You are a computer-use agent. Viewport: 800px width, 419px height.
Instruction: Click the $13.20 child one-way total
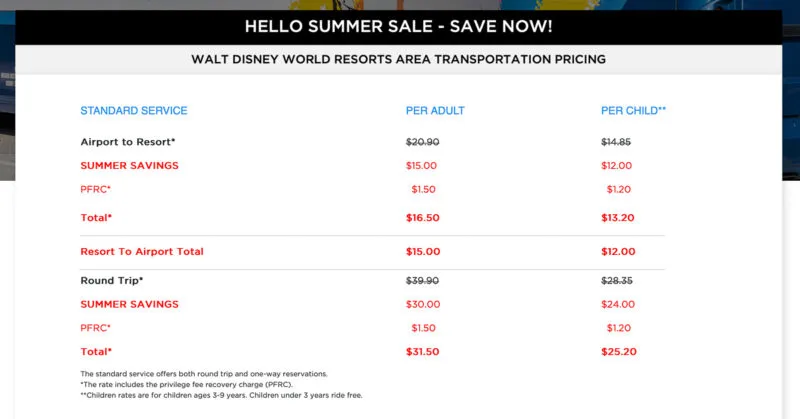click(617, 217)
